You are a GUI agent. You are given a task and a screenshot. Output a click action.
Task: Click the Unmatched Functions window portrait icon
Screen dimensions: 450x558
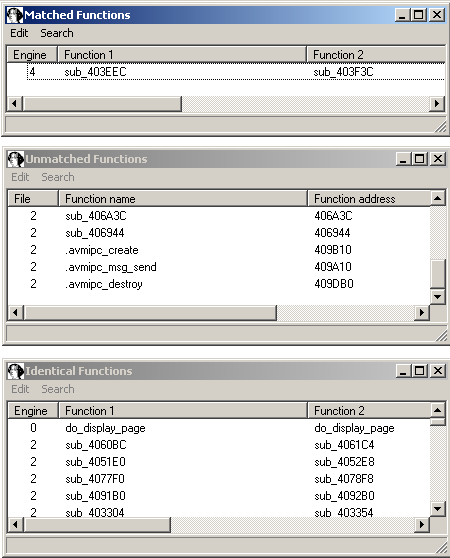tap(16, 159)
